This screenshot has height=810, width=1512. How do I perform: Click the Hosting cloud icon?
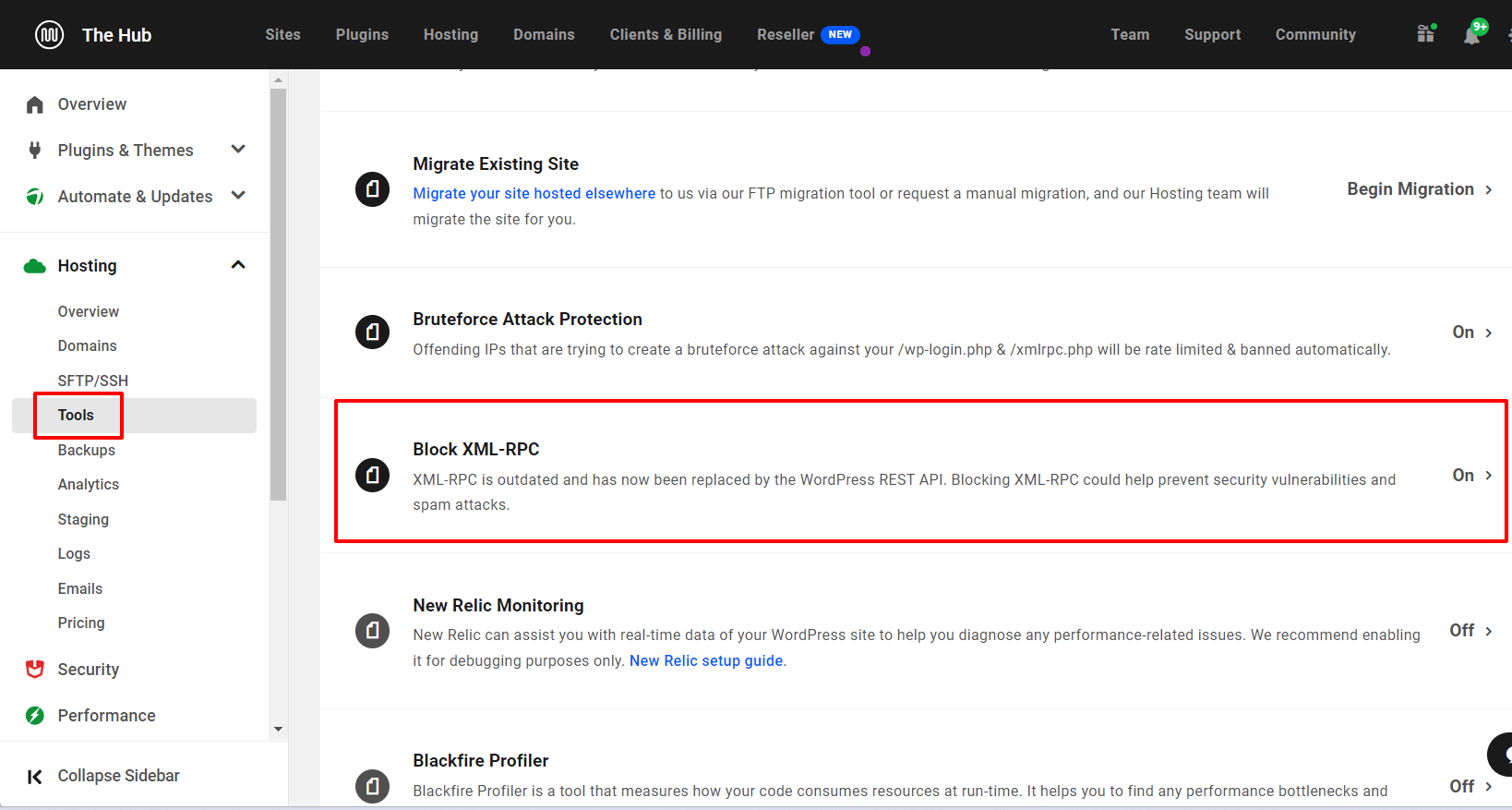tap(35, 266)
